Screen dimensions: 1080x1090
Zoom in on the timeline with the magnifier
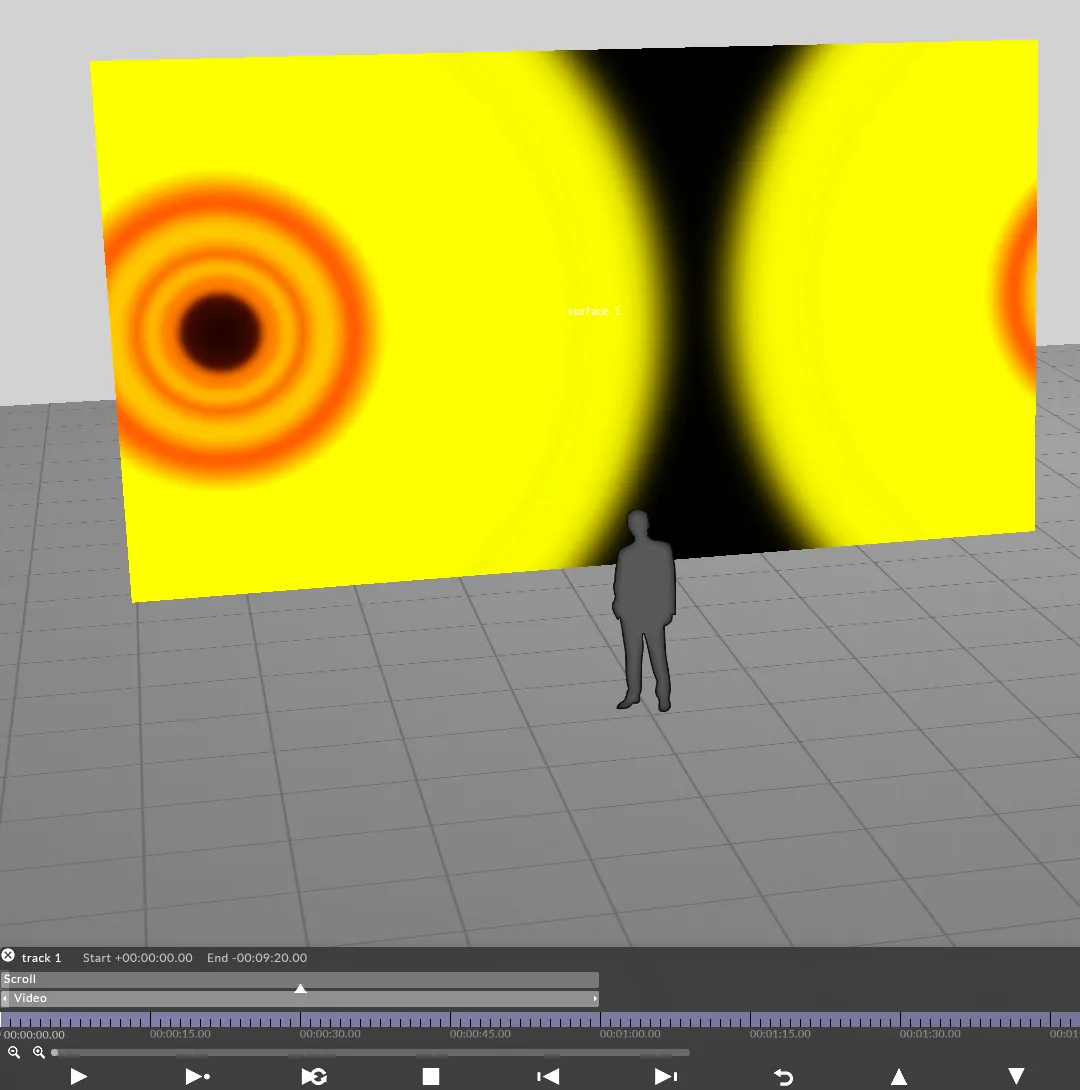(x=38, y=1052)
